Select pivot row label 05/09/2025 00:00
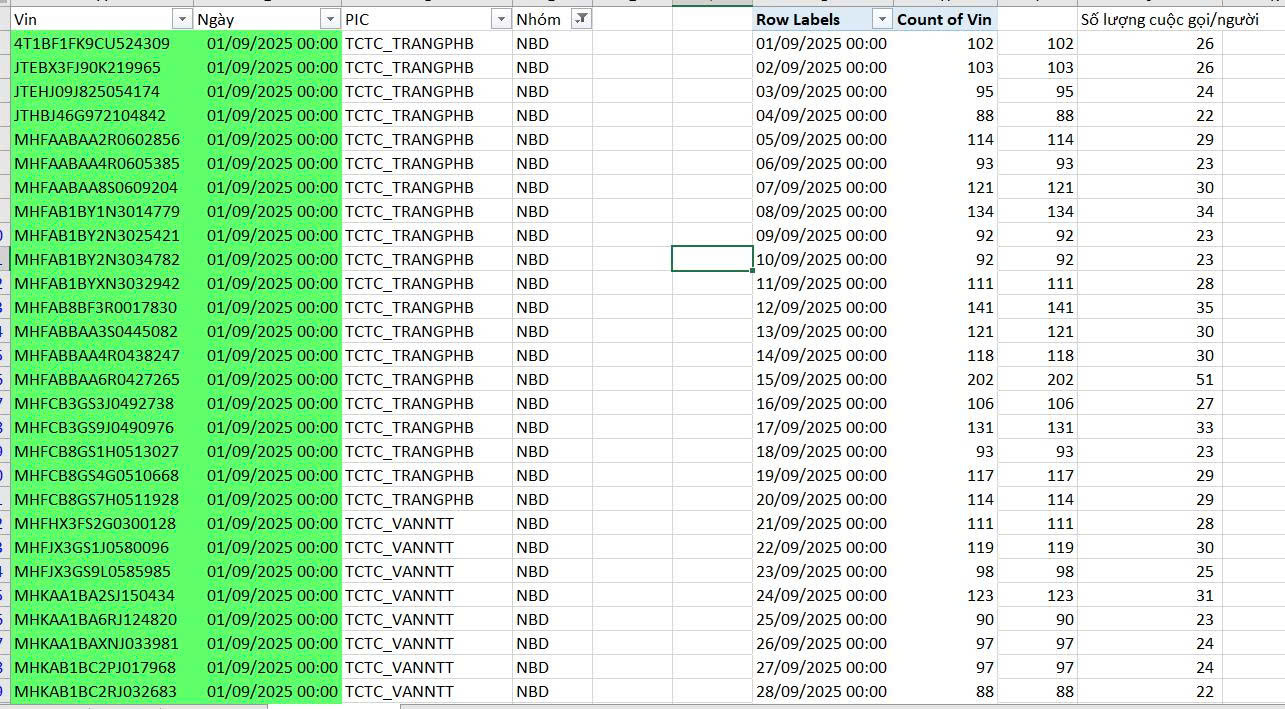This screenshot has width=1285, height=709. click(822, 139)
